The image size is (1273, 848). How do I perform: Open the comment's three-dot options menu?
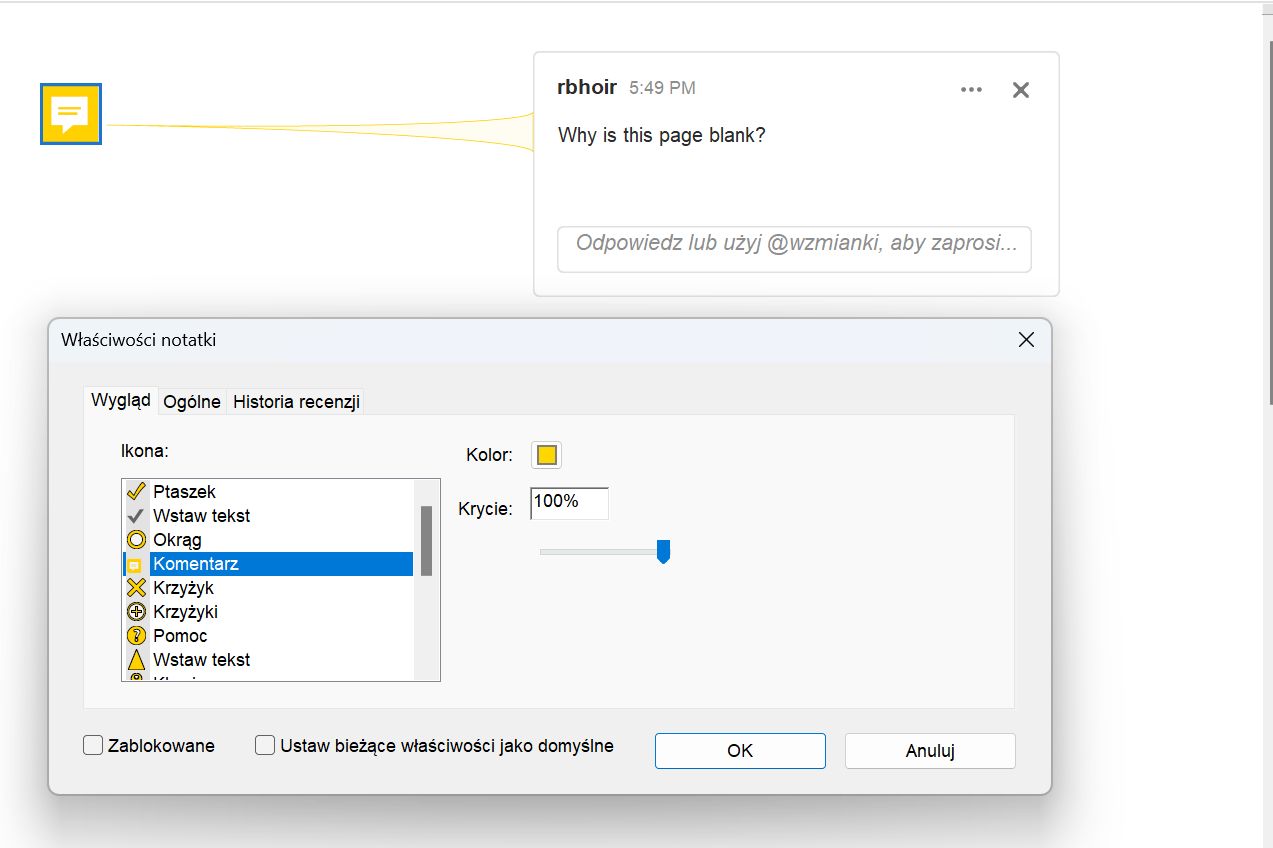pos(971,90)
